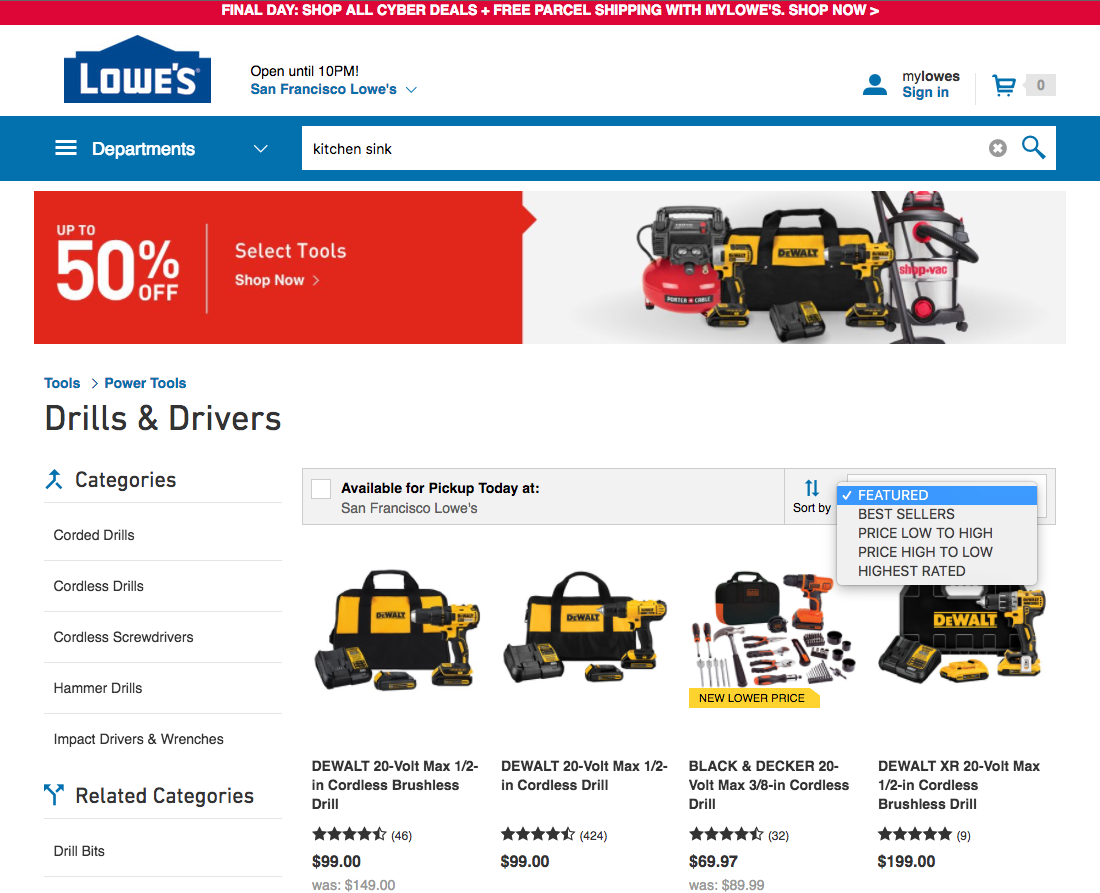This screenshot has width=1100, height=893.
Task: Click the mylowes account person icon
Action: tap(875, 85)
